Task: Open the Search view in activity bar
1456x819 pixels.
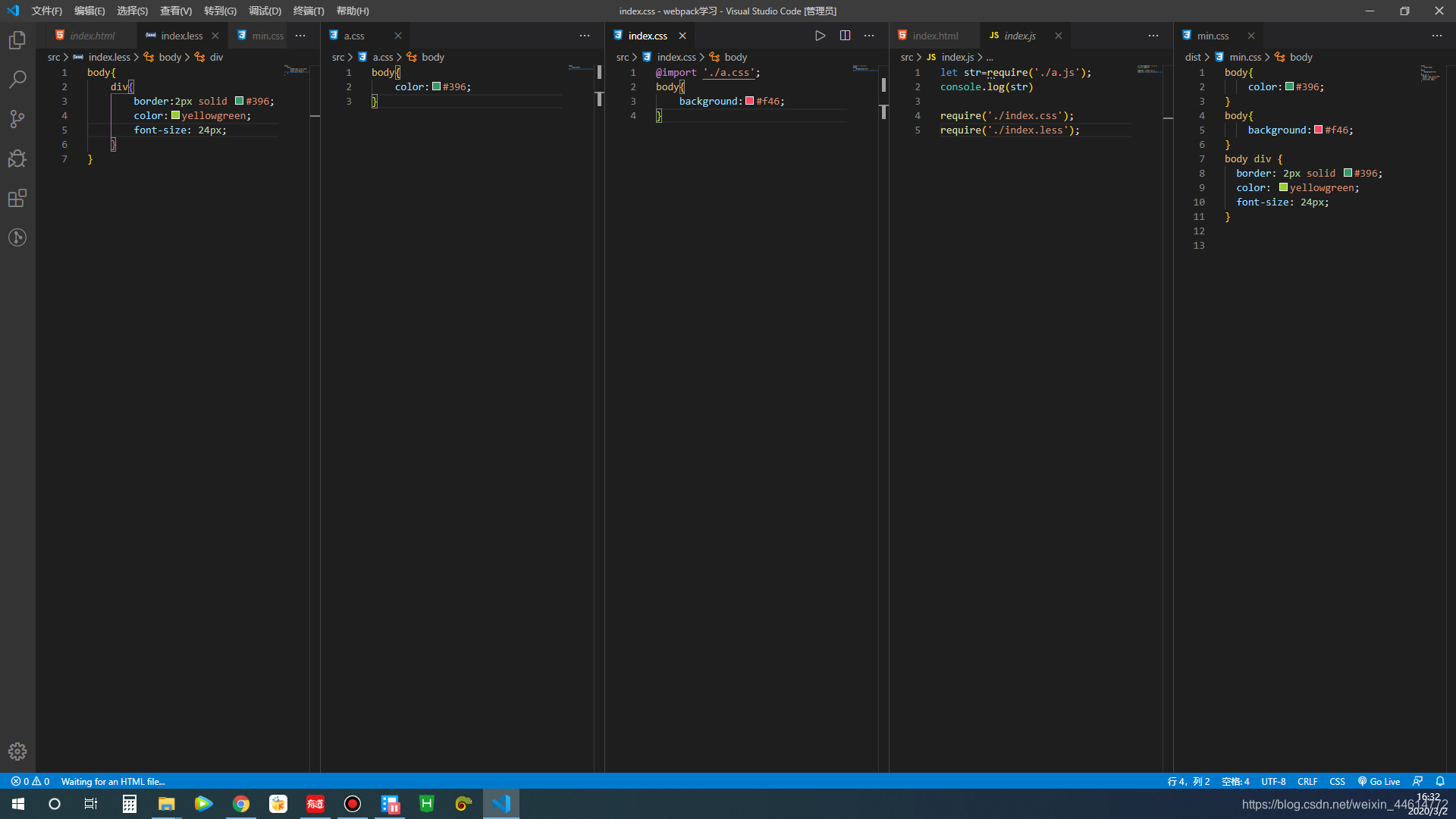Action: [17, 80]
